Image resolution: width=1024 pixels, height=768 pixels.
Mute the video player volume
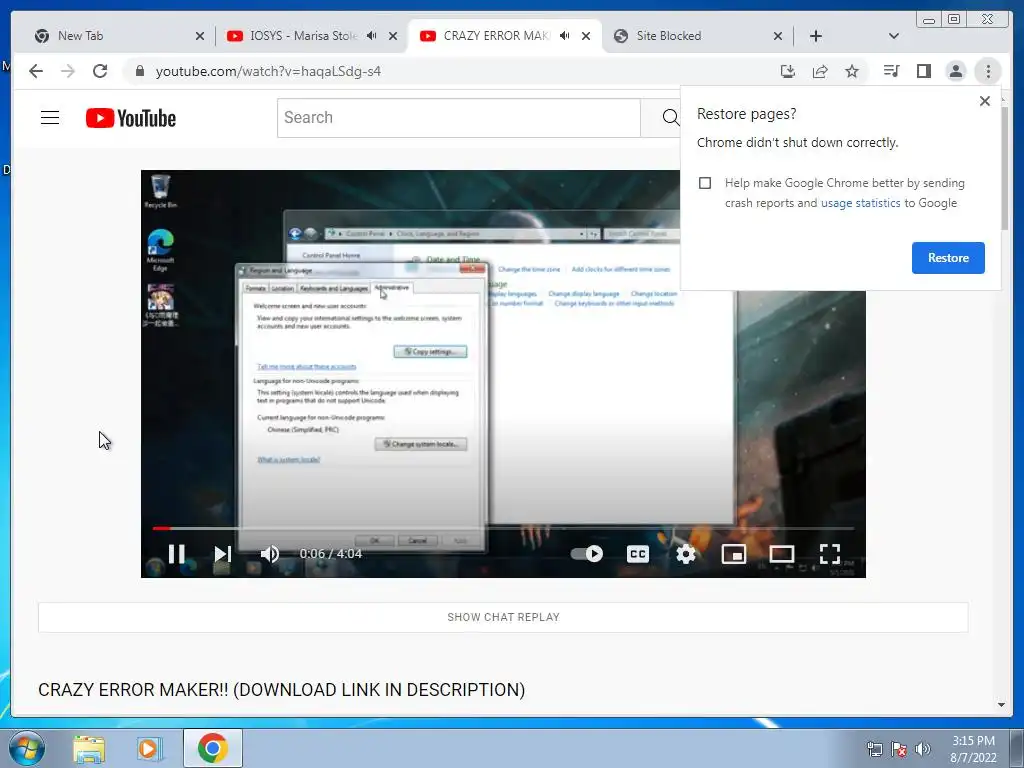click(269, 554)
